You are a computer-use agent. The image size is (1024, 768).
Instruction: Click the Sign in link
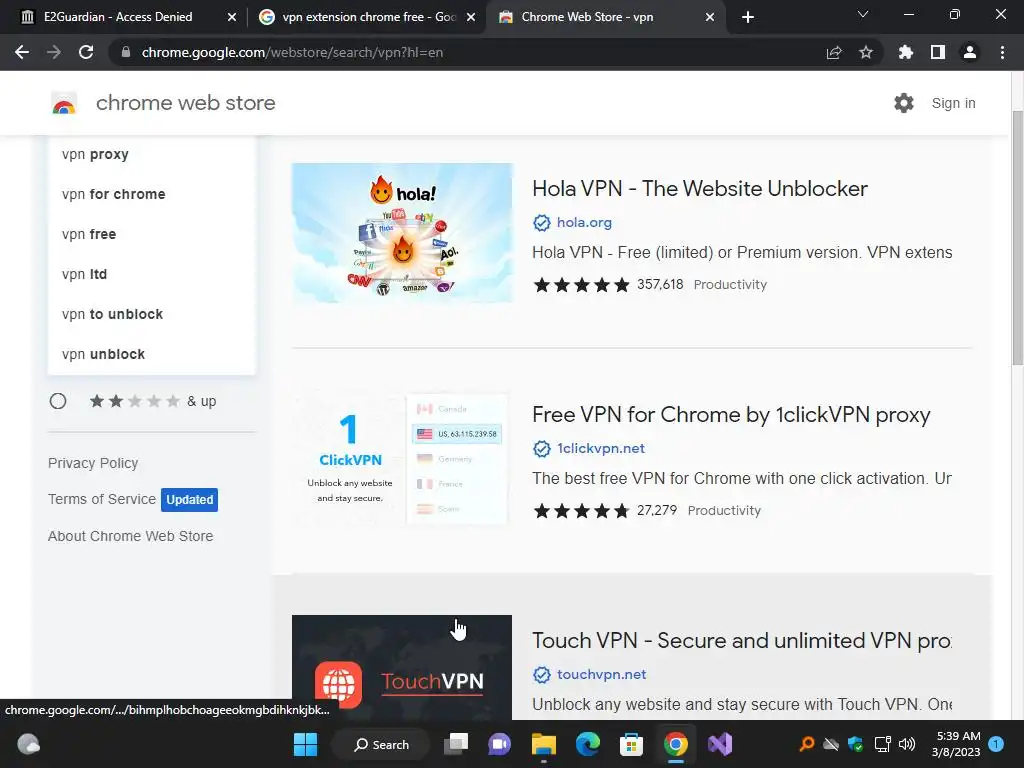click(953, 103)
